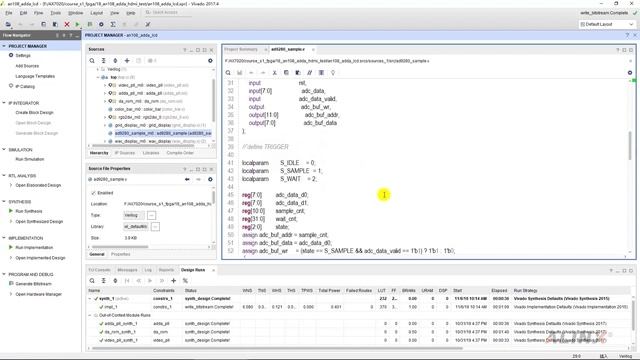Screen dimensions: 640x360
Task: Click Run Synthesis
Action: pos(29,211)
